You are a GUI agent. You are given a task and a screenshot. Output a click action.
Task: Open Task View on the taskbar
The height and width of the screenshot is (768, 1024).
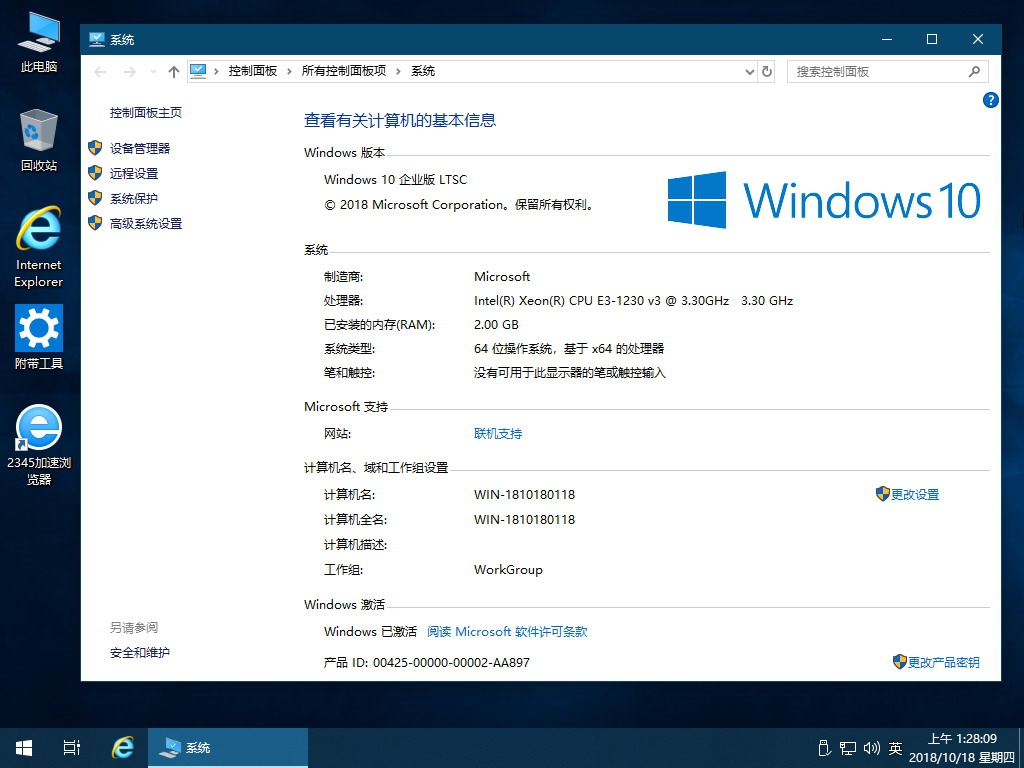click(x=72, y=748)
